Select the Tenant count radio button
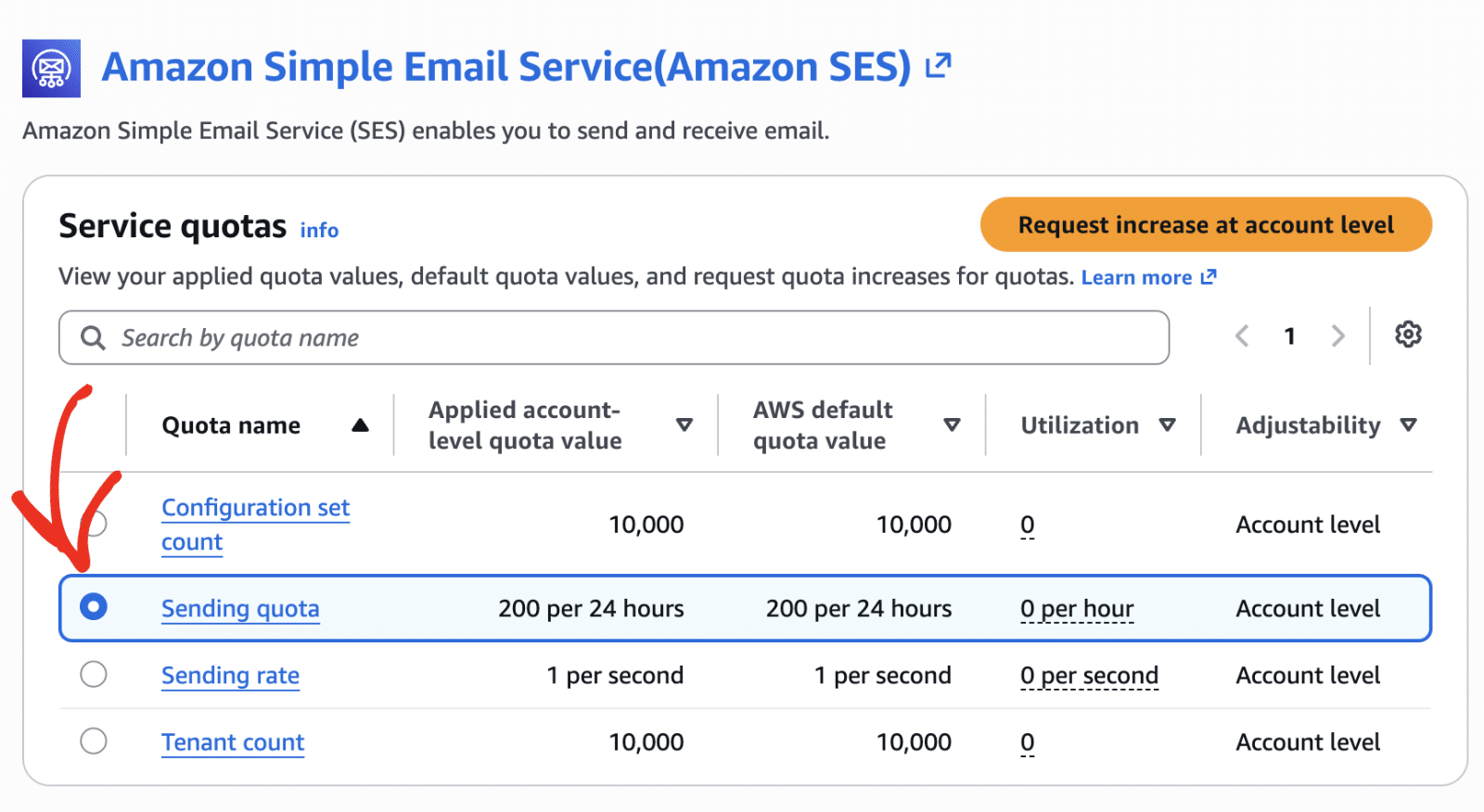The height and width of the screenshot is (812, 1484). tap(94, 741)
